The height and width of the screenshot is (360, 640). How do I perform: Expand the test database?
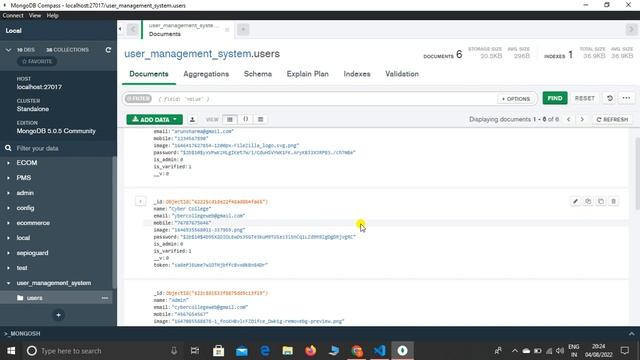[x=8, y=268]
